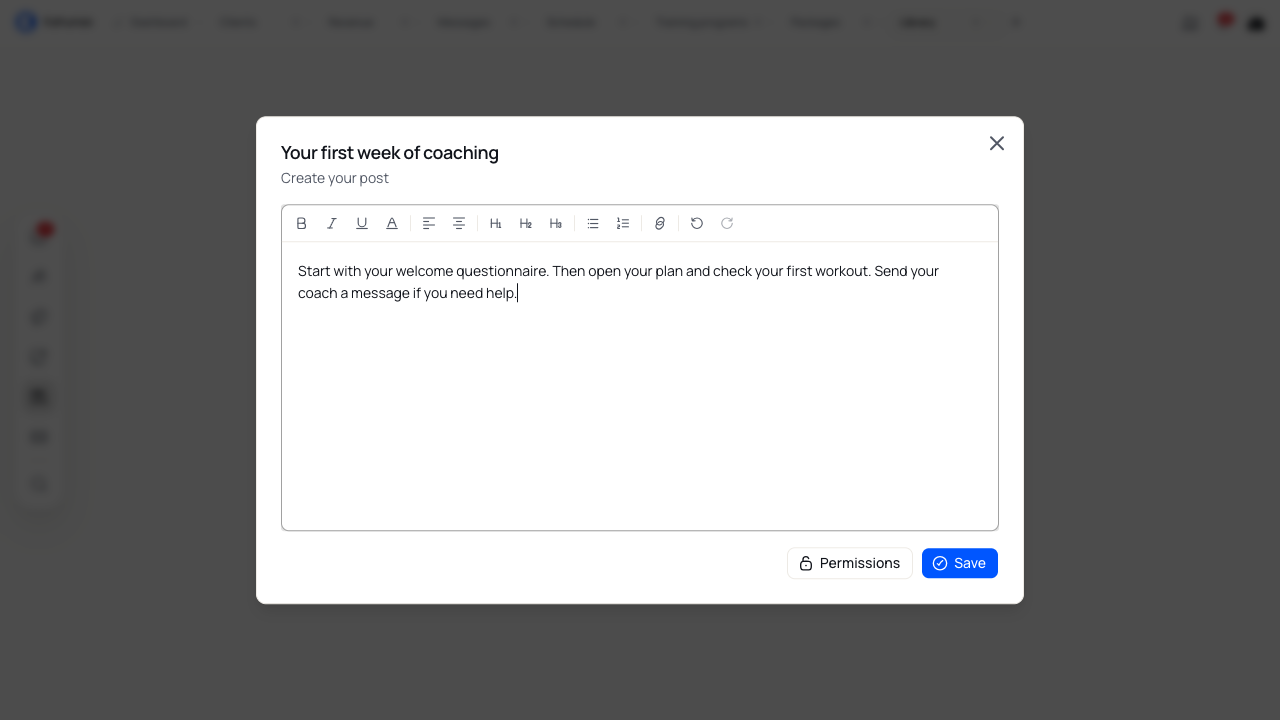Insert a bulleted list

click(593, 223)
